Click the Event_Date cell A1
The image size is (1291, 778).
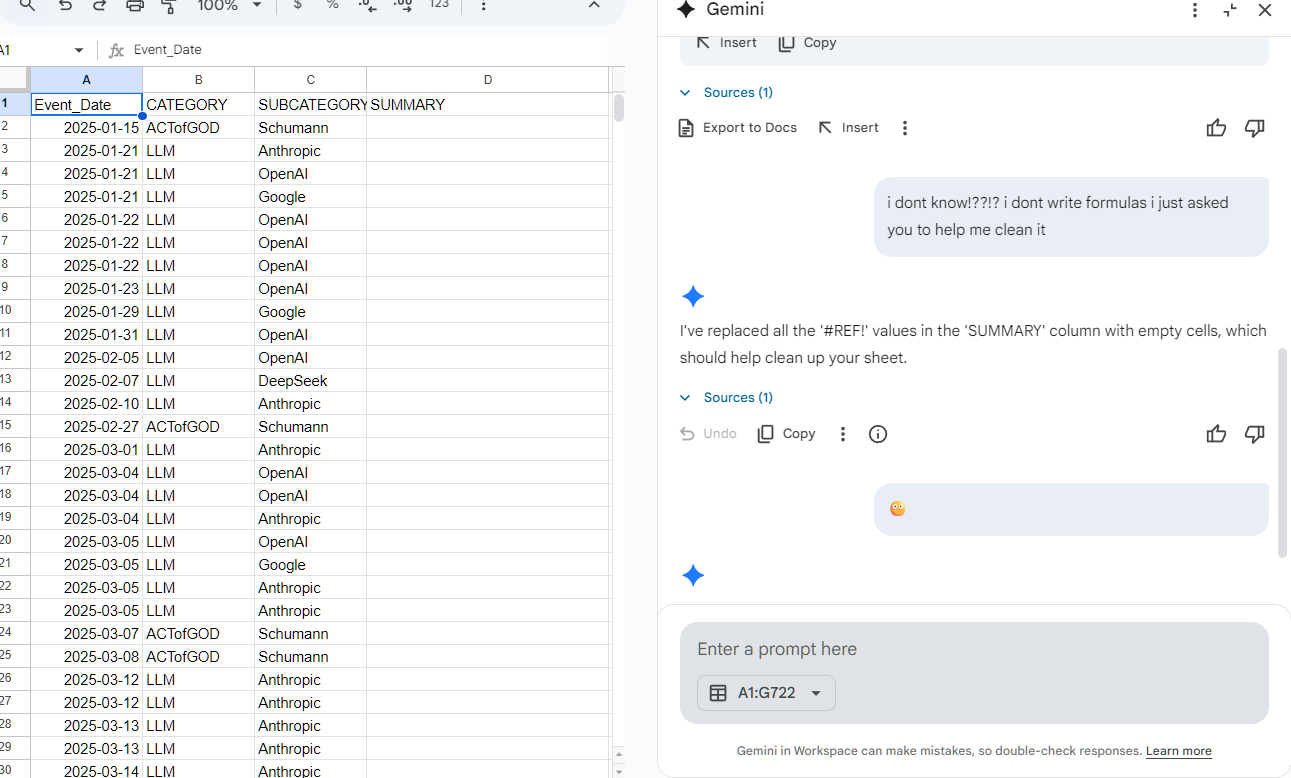(x=86, y=105)
